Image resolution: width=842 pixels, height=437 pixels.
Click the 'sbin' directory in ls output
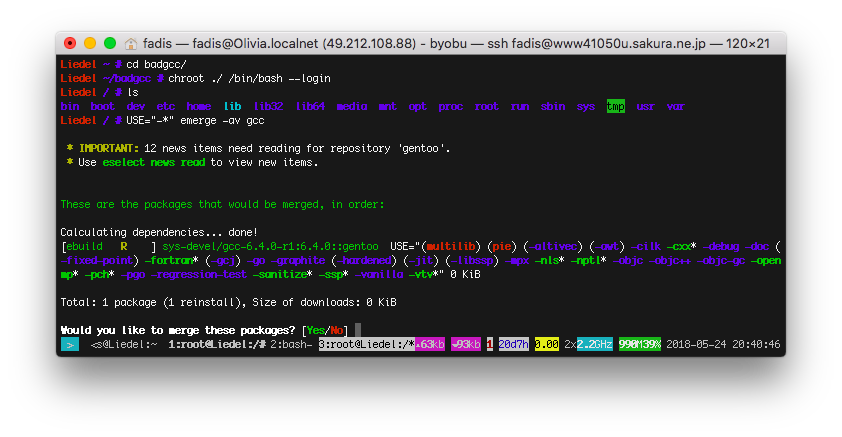[x=553, y=106]
